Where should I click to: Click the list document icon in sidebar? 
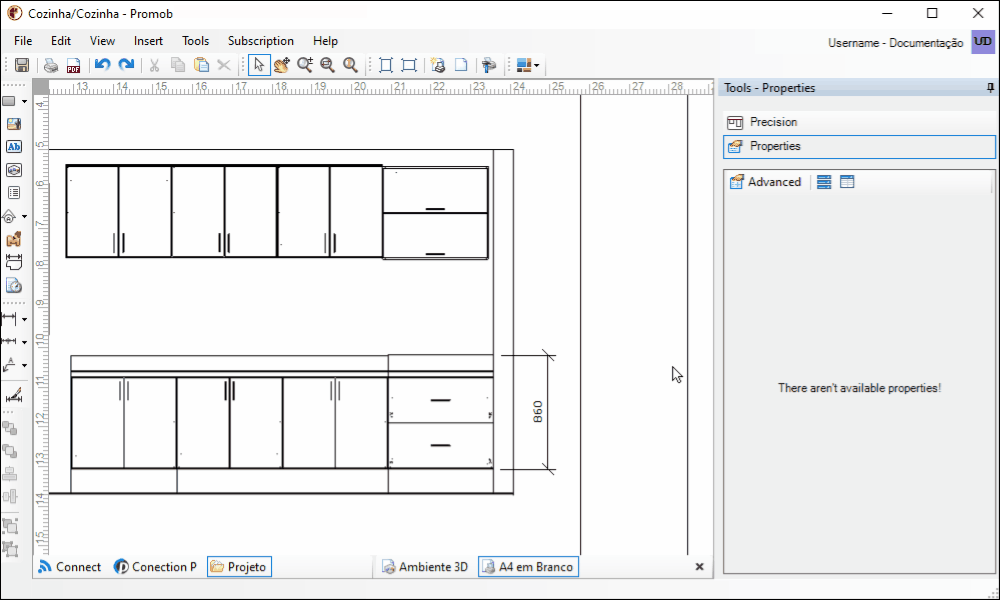[x=13, y=193]
